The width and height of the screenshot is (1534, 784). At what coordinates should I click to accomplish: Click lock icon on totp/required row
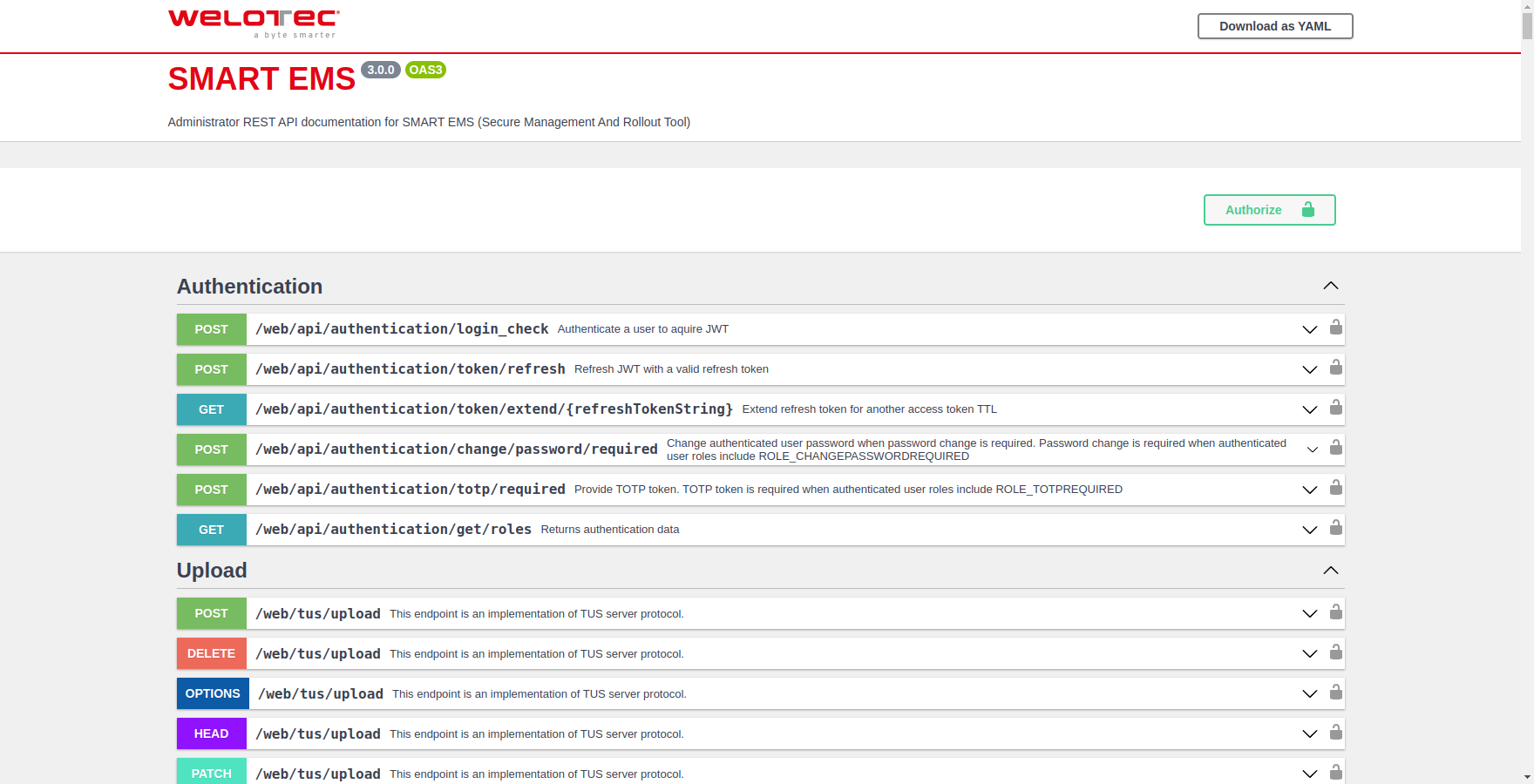tap(1335, 488)
